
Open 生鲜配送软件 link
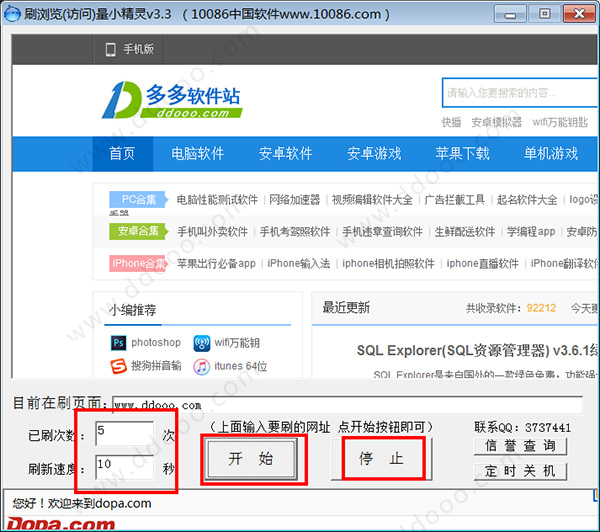click(x=465, y=232)
